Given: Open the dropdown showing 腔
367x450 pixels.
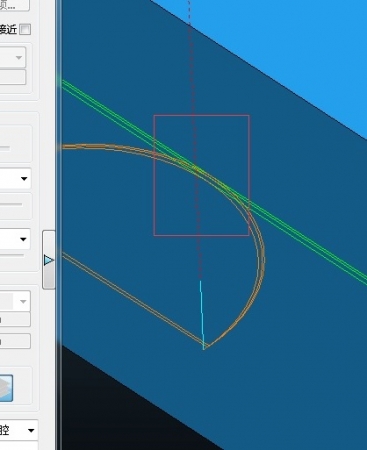Looking at the screenshot, I should (18, 430).
